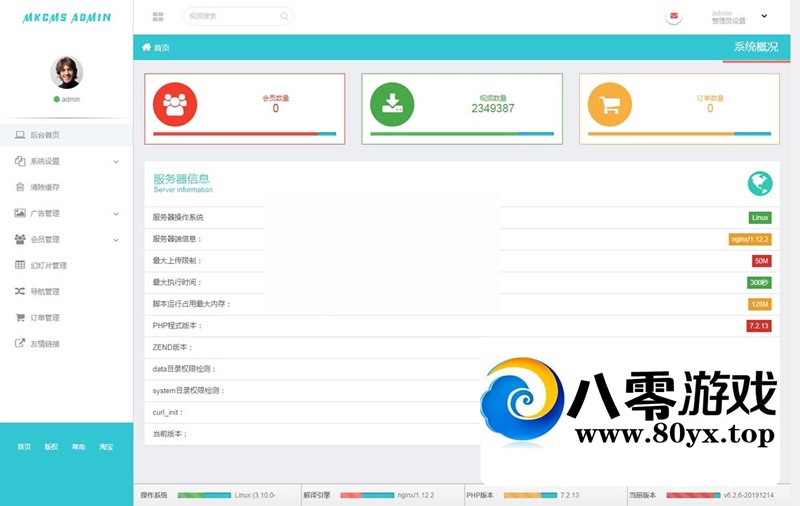Click the 当前版本 status progress bar
The image size is (800, 506).
[693, 495]
